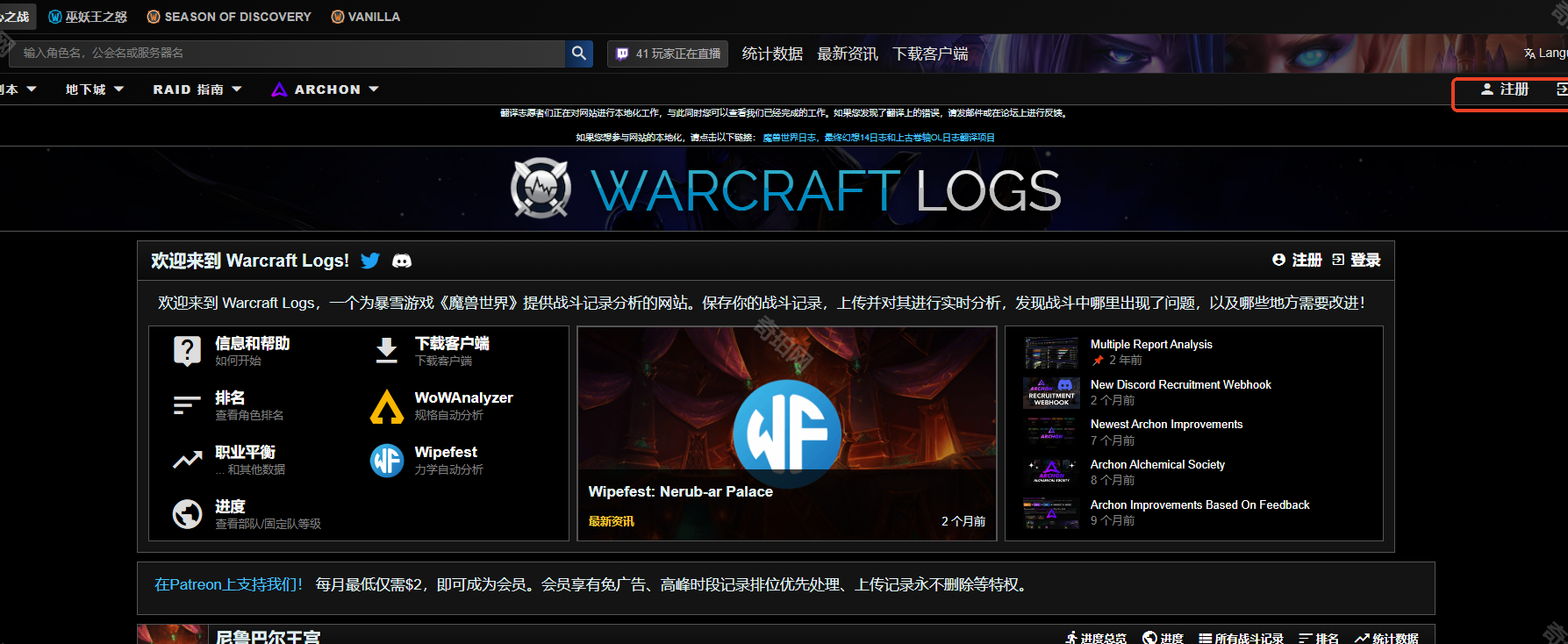Focus the character/guild search input field
1568x644 pixels.
288,54
